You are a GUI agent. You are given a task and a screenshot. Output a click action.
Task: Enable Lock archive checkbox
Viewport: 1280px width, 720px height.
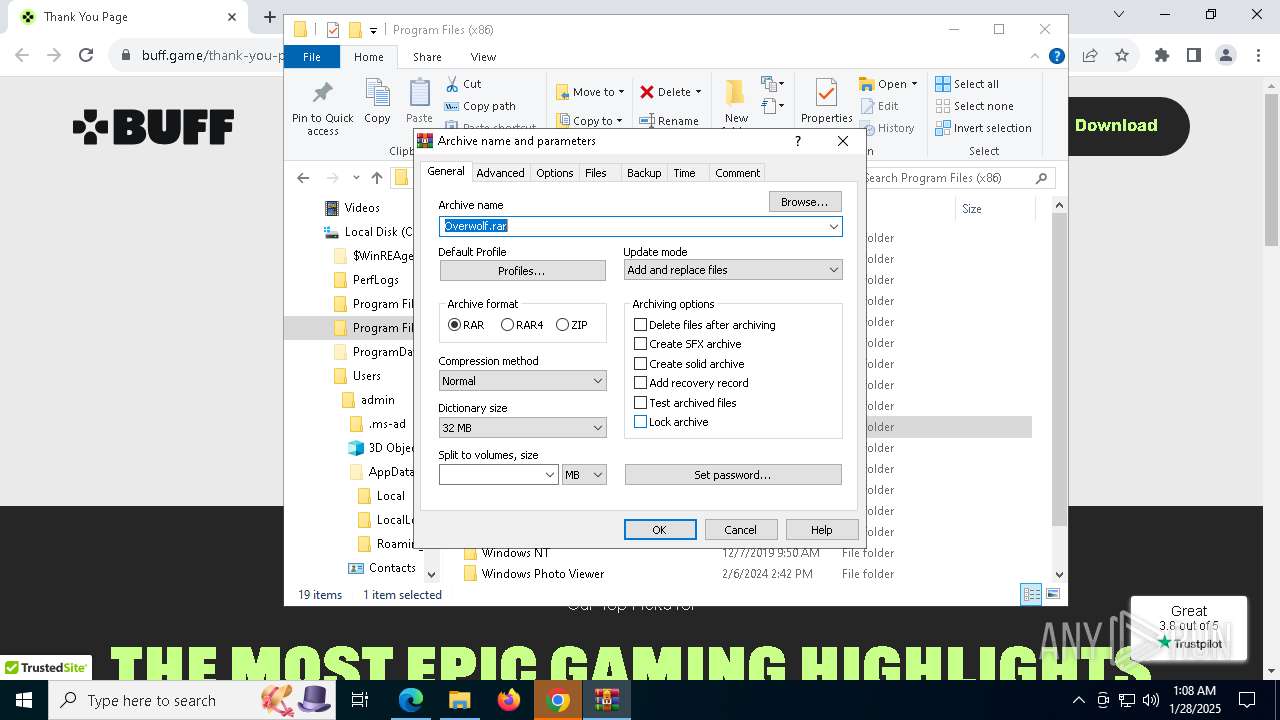click(640, 422)
